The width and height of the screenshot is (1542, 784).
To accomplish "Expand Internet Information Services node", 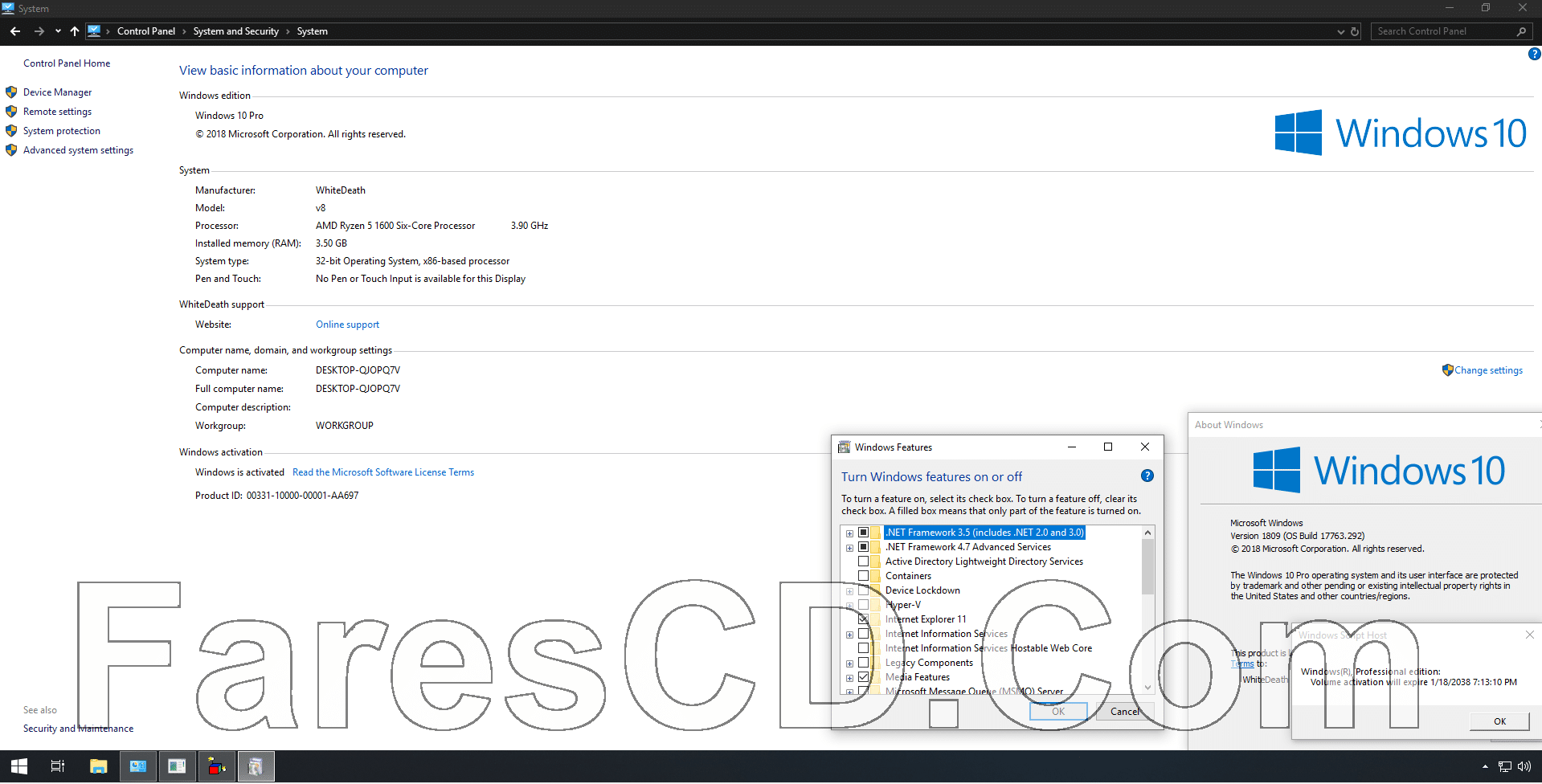I will pos(849,635).
